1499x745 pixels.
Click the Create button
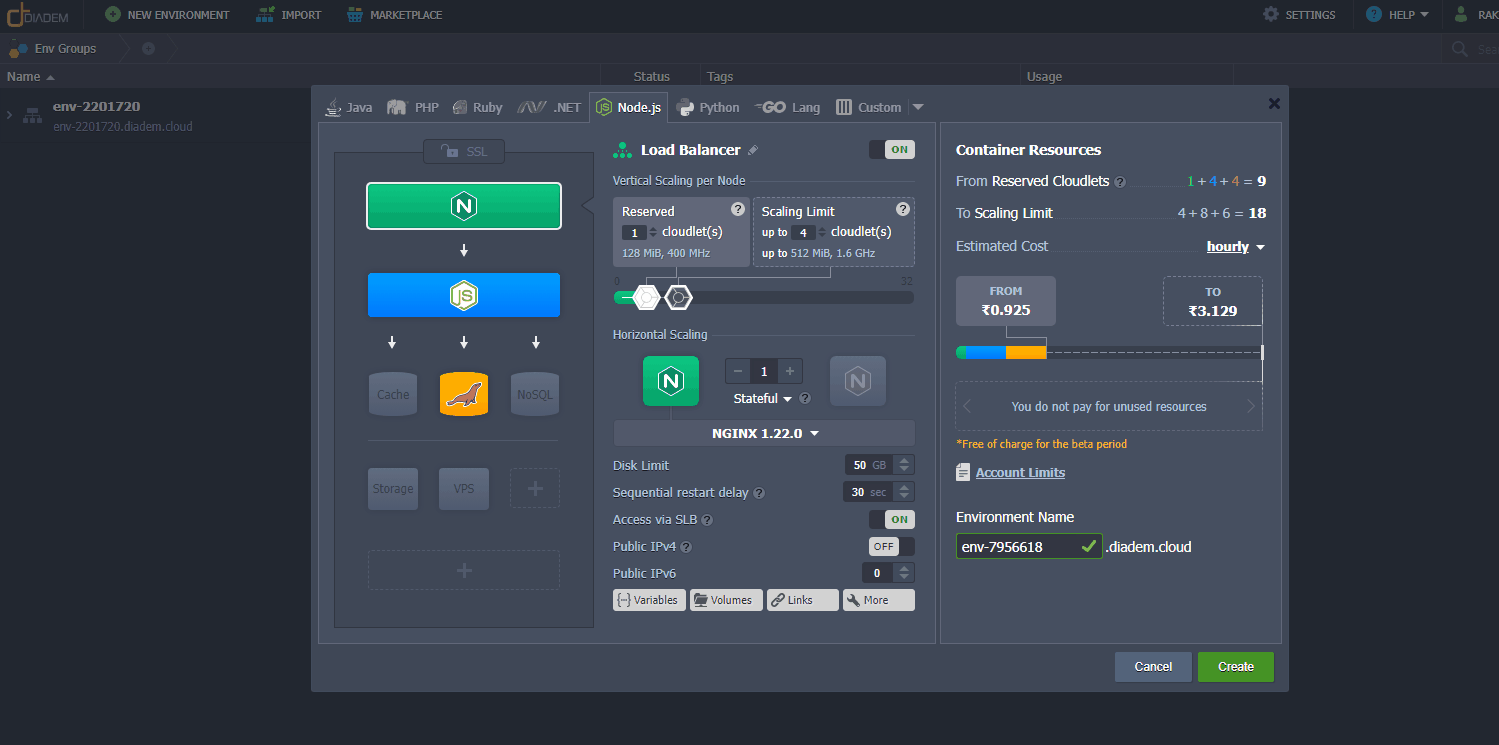(x=1236, y=667)
